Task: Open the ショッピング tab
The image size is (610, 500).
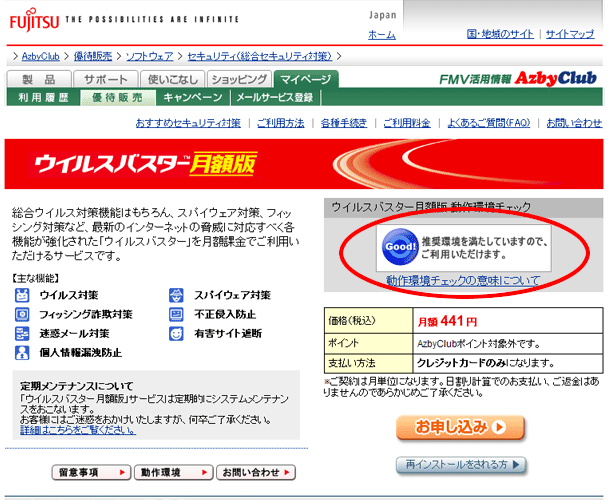Action: (240, 80)
